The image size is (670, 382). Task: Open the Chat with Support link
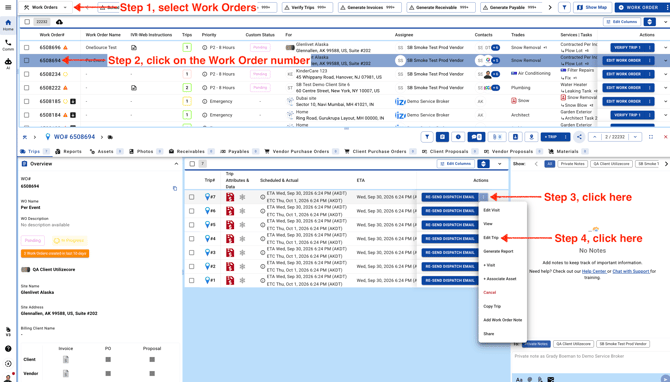click(x=631, y=271)
